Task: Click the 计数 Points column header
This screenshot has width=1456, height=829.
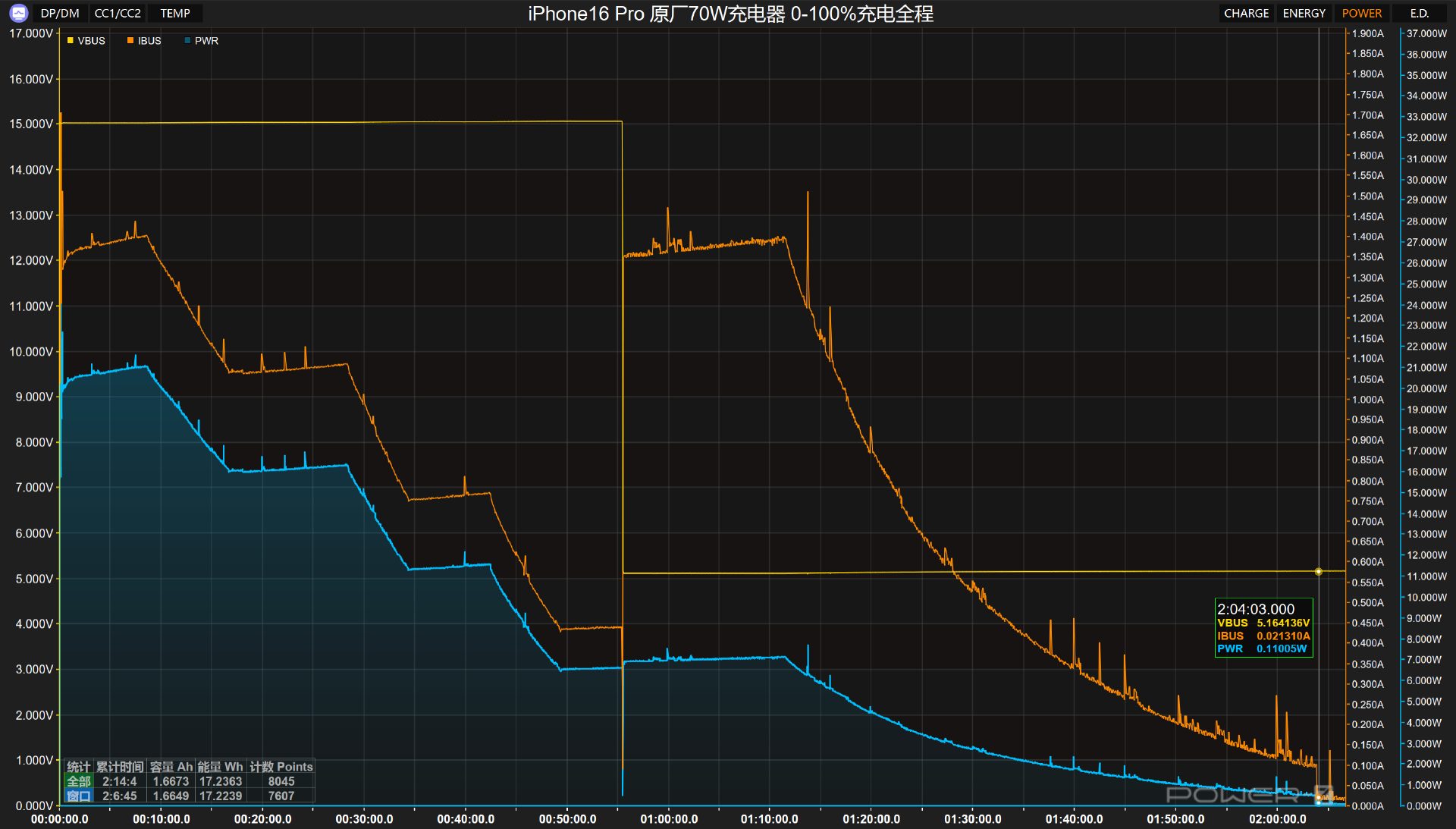Action: coord(281,767)
